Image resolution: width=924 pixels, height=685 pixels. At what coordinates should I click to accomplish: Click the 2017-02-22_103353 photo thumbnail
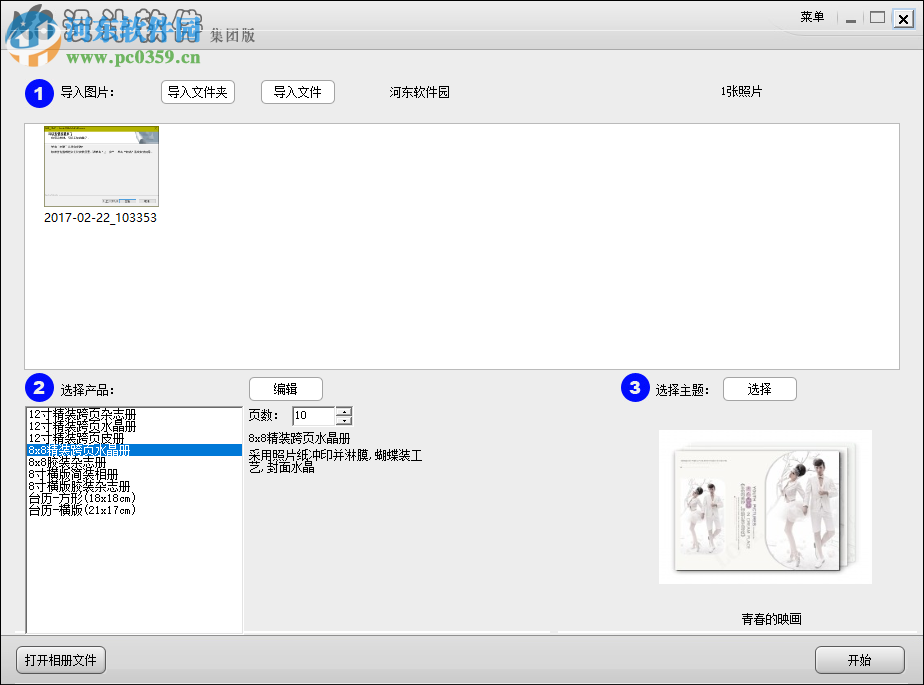point(100,166)
